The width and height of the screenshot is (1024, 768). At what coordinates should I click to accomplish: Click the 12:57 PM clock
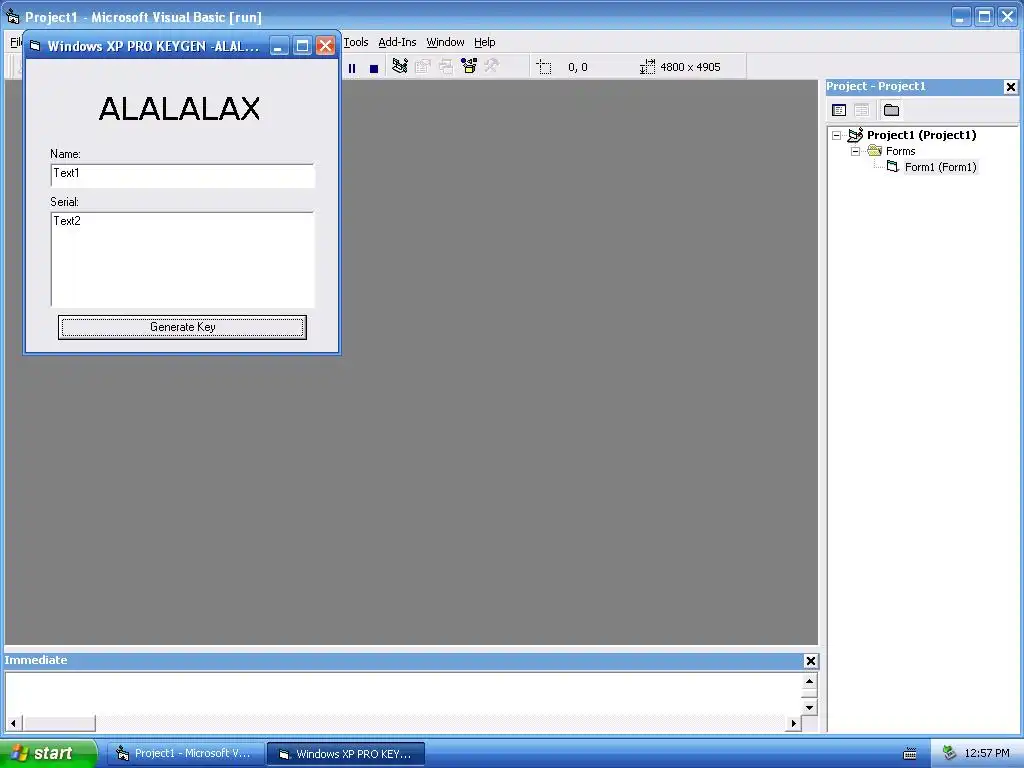(x=987, y=754)
